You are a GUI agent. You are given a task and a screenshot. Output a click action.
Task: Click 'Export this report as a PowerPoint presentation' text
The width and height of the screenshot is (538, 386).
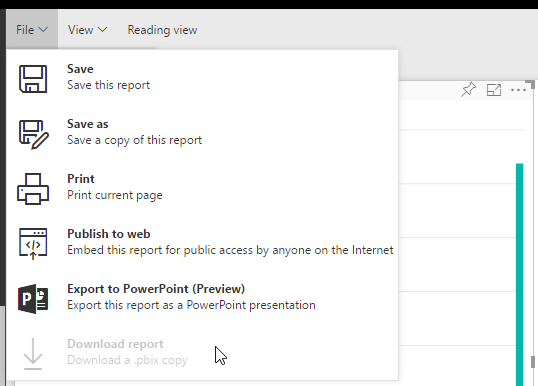191,305
